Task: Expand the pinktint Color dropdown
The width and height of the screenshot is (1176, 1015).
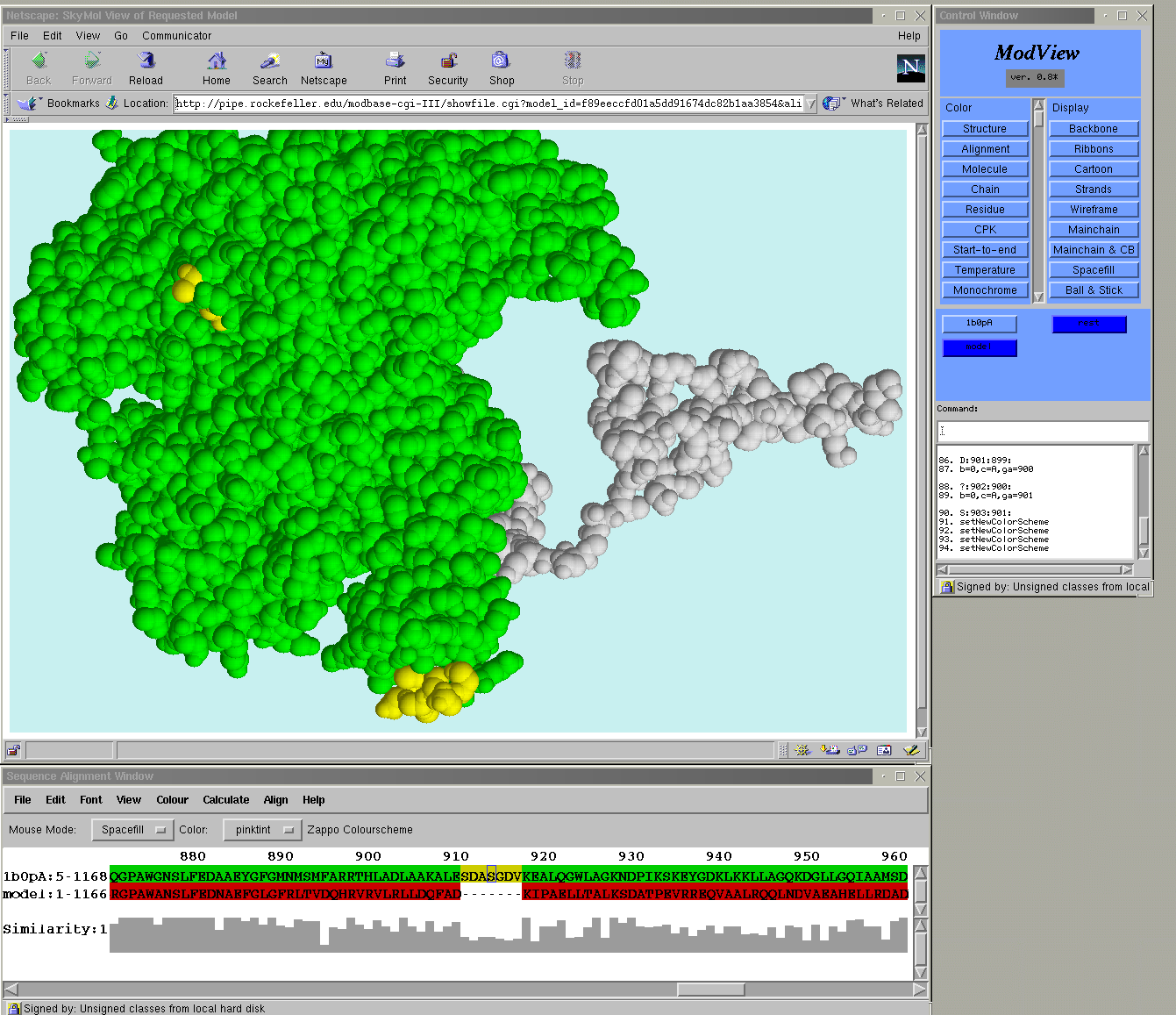Action: [263, 830]
